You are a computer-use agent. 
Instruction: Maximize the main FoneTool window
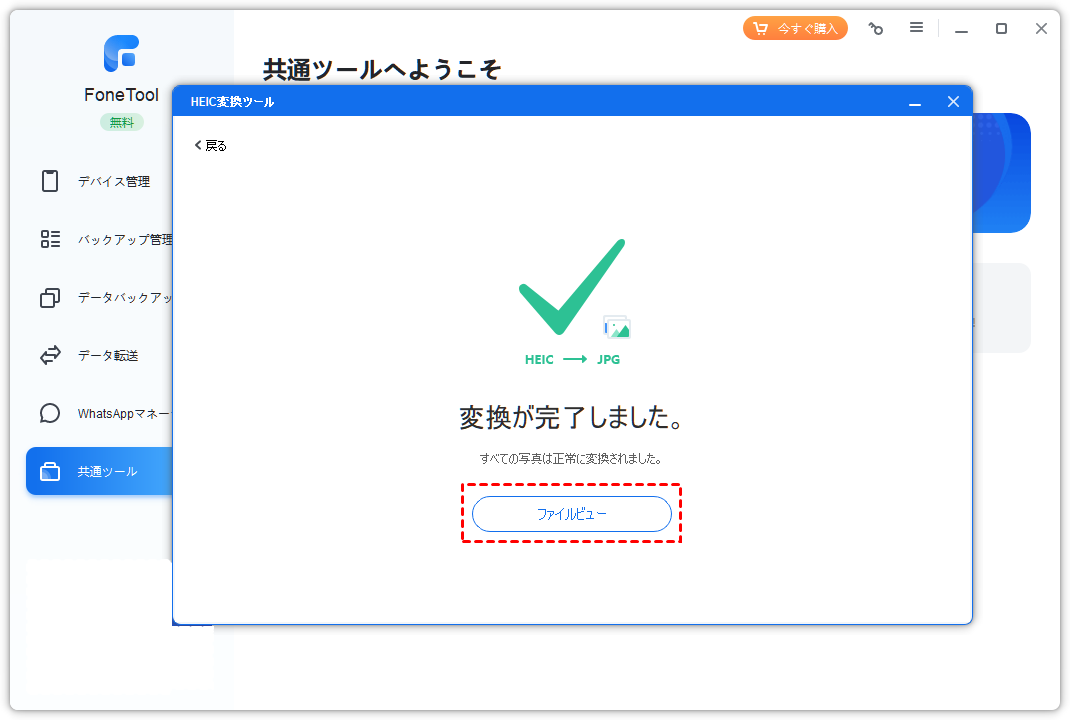pos(1001,29)
